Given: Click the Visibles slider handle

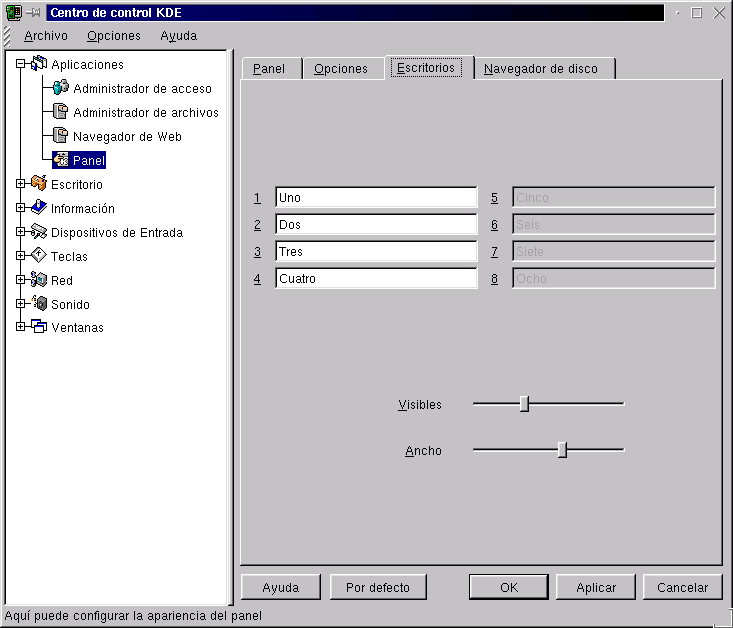Looking at the screenshot, I should 524,404.
